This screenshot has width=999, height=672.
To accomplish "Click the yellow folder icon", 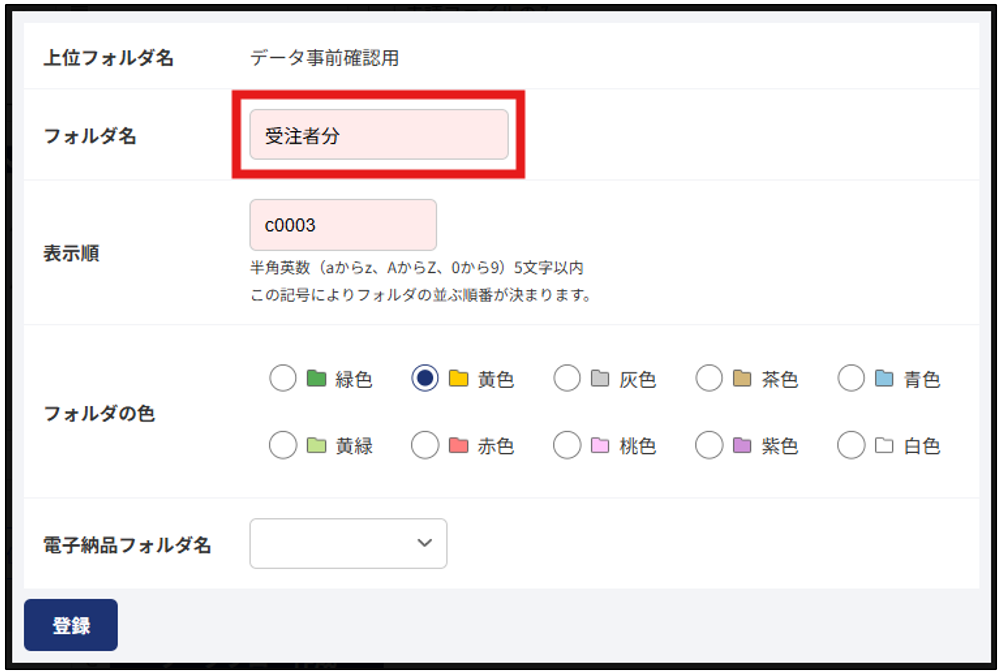I will pos(459,378).
